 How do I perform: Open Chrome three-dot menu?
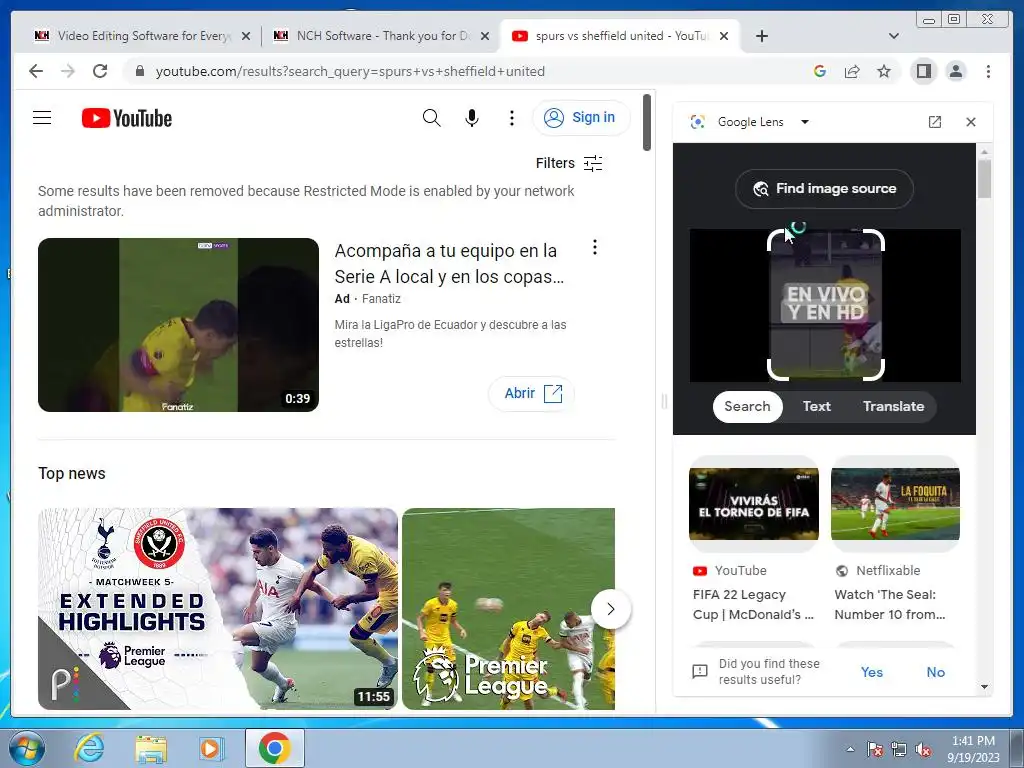coord(988,71)
